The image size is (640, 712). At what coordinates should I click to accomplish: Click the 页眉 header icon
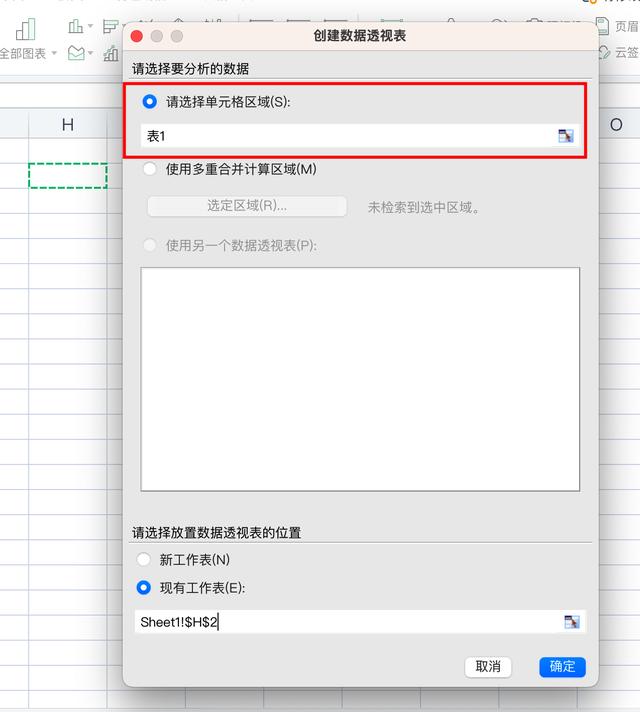pos(602,26)
